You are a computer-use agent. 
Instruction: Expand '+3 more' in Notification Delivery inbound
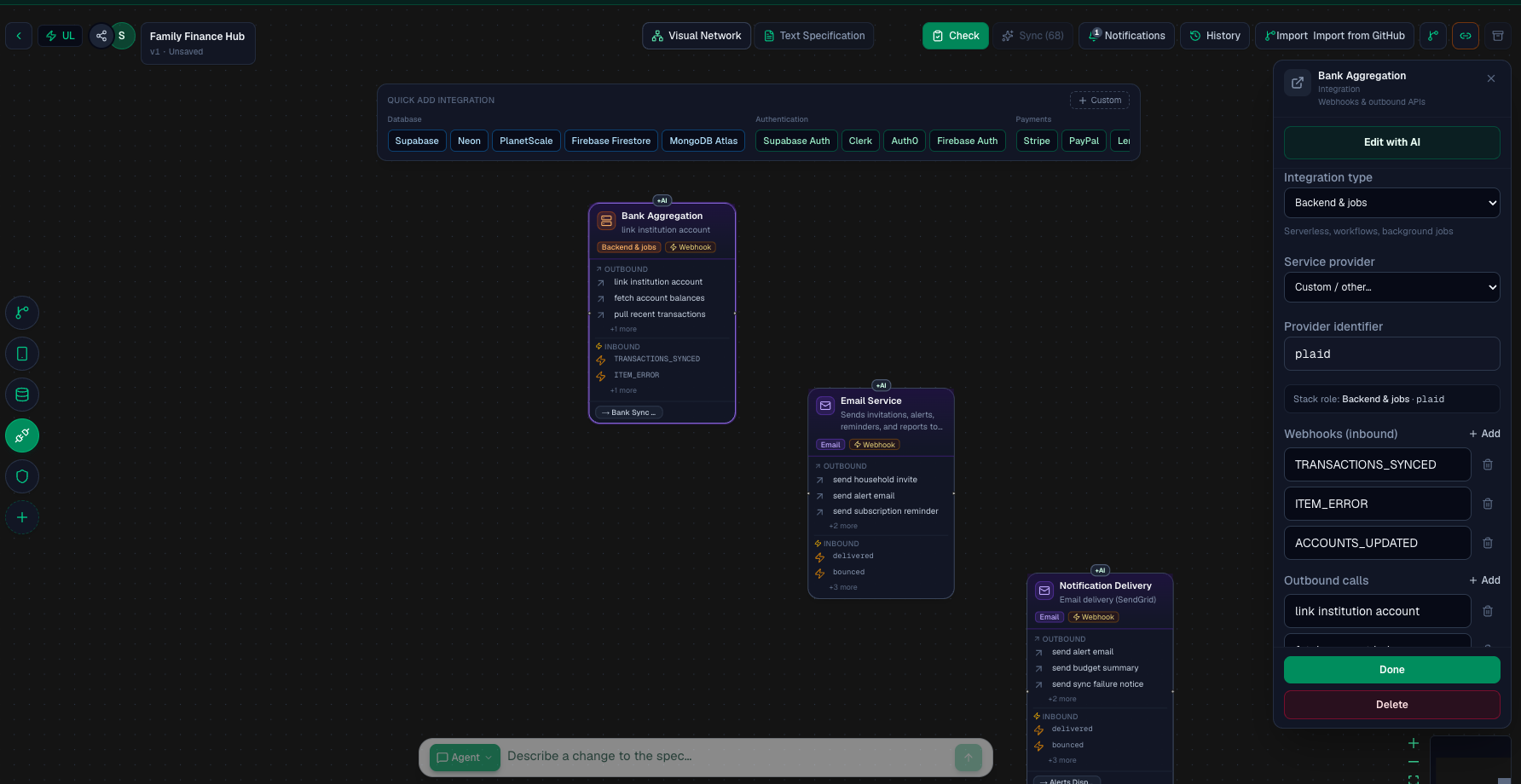1062,760
